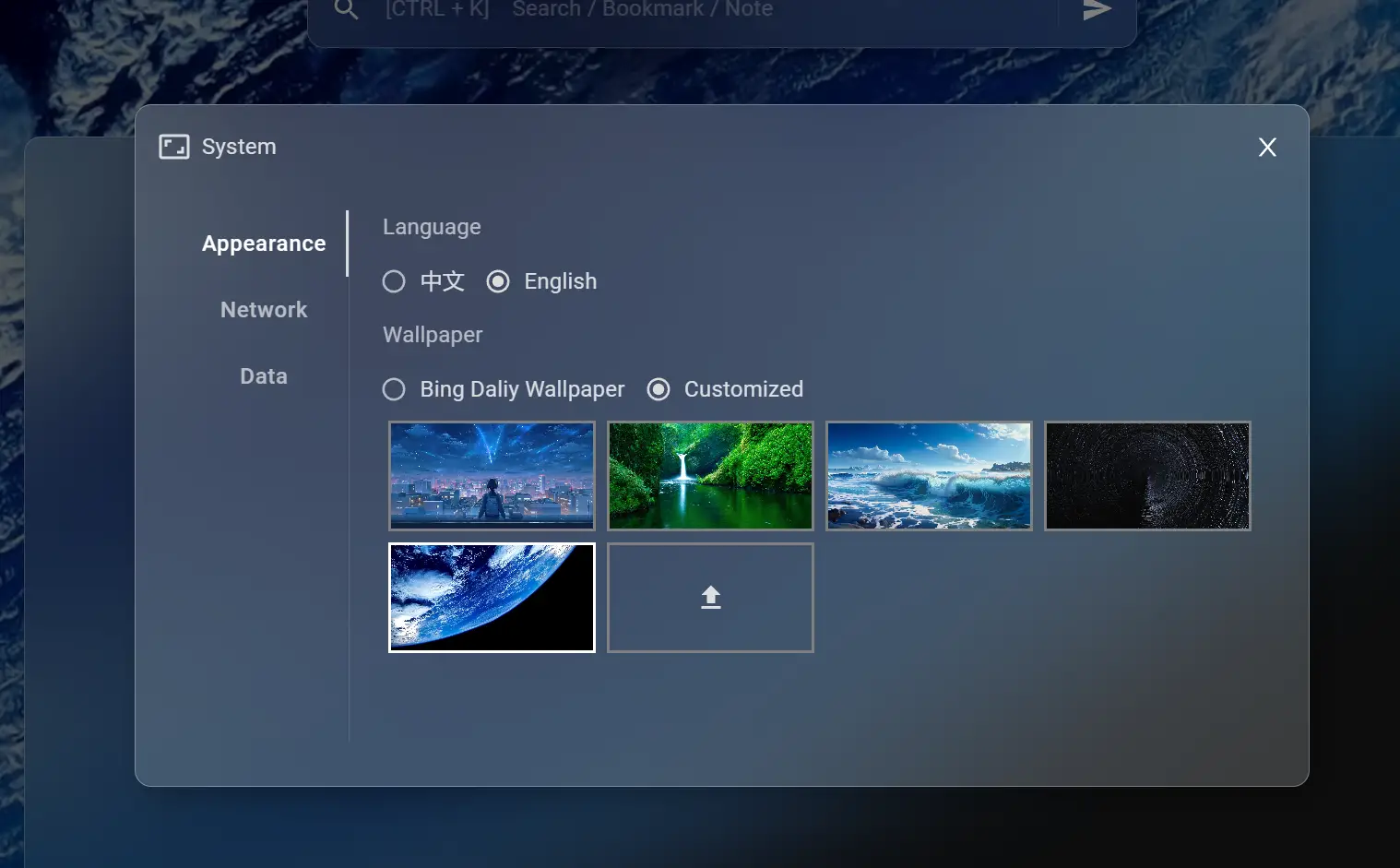Click the magnifier search icon
The width and height of the screenshot is (1400, 868).
click(x=346, y=10)
